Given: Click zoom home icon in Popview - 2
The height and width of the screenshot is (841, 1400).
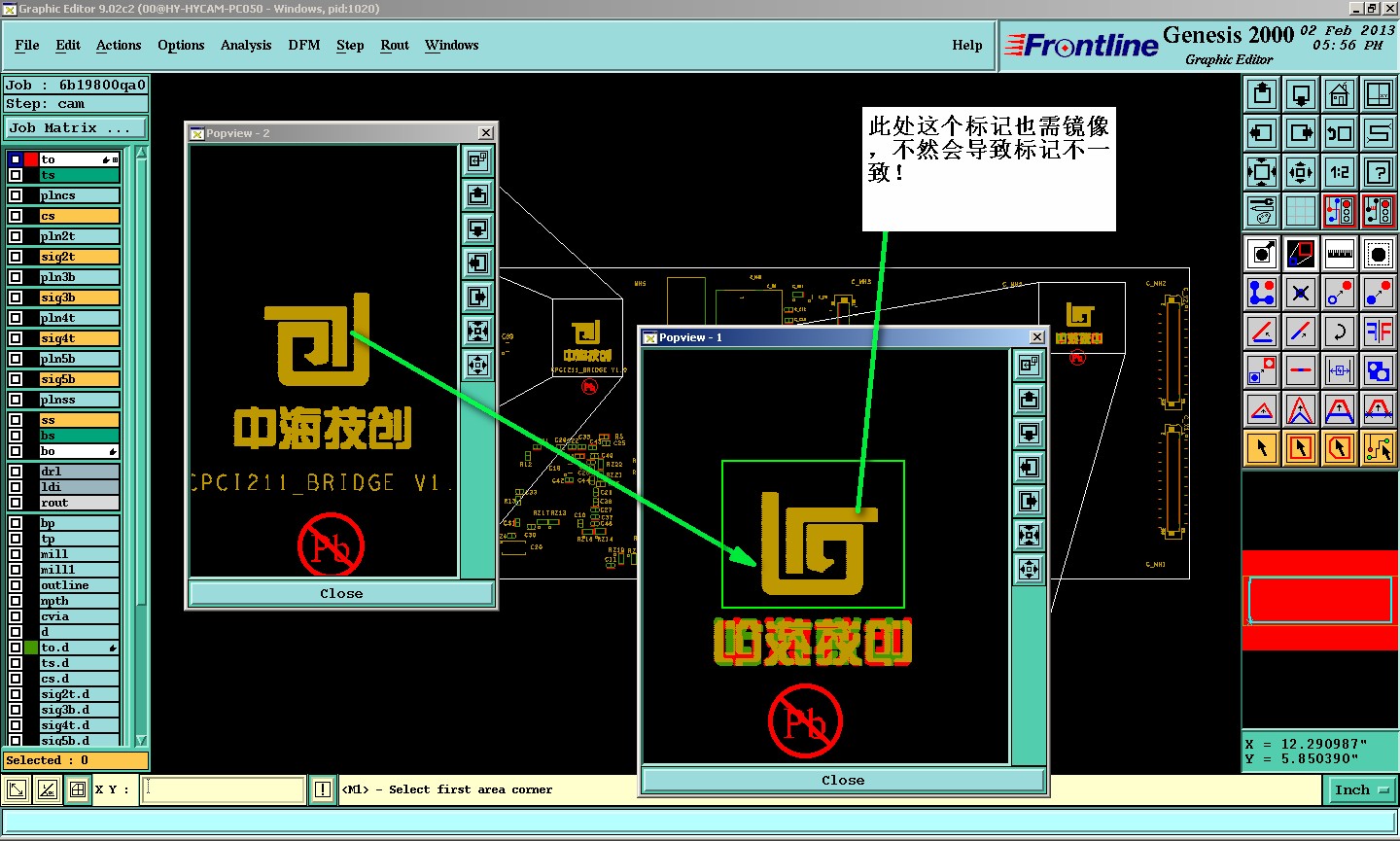Looking at the screenshot, I should point(477,160).
